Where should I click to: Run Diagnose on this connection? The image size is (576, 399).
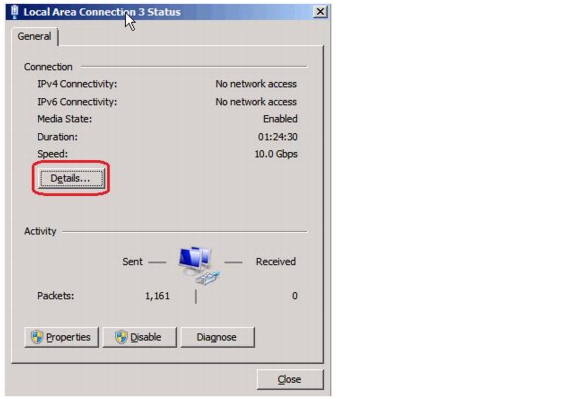click(x=217, y=337)
